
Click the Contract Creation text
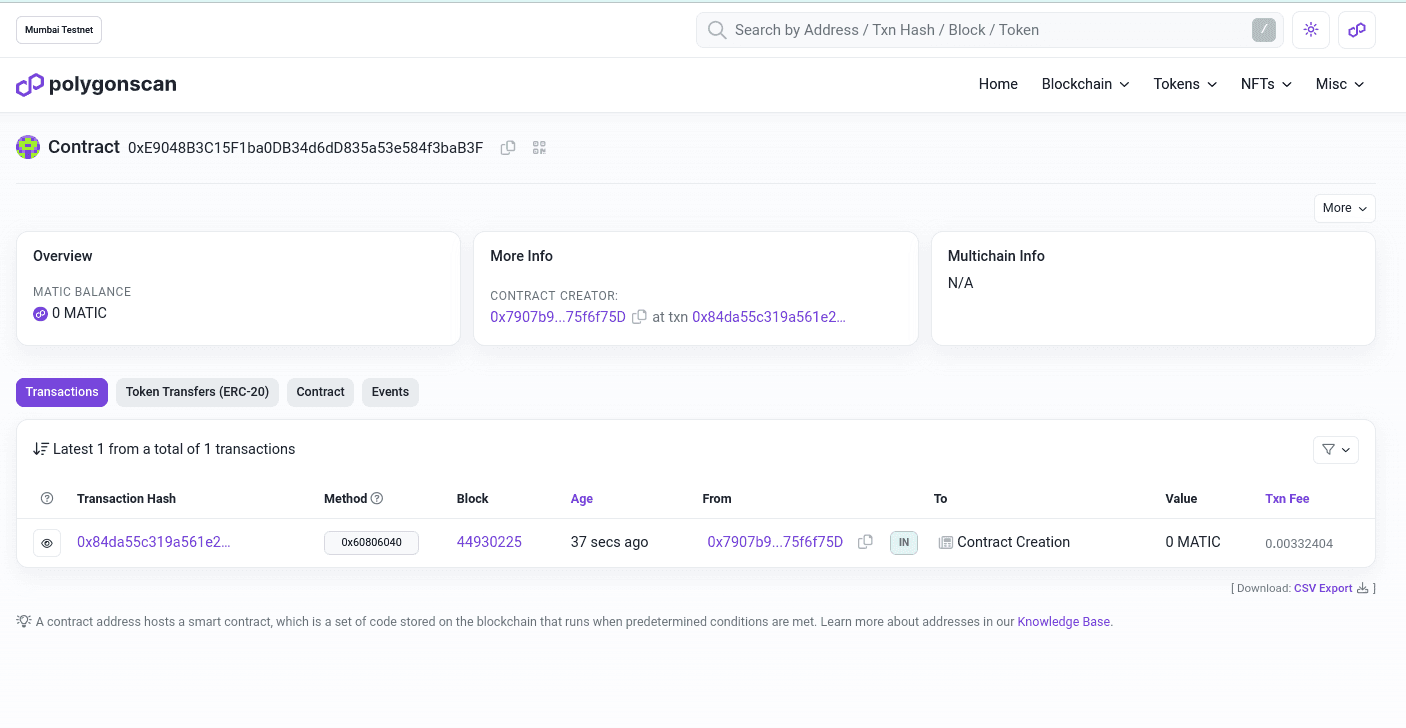tap(1013, 542)
